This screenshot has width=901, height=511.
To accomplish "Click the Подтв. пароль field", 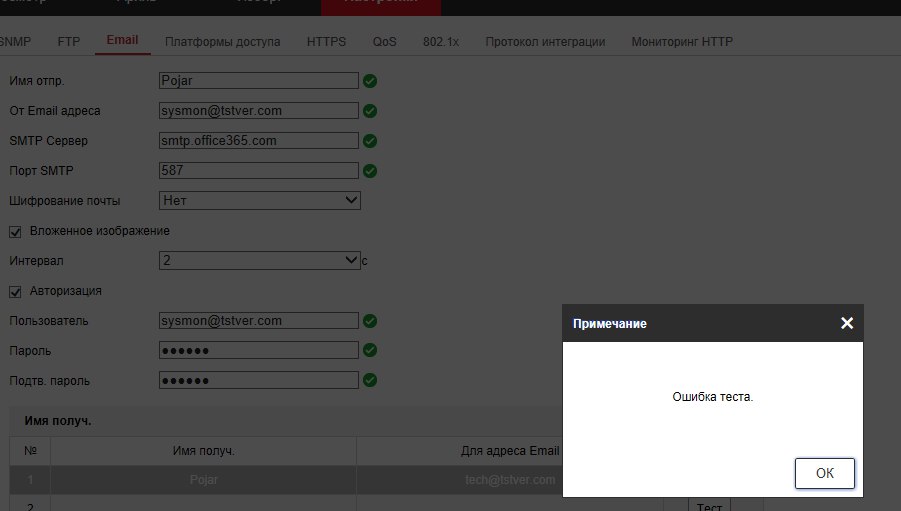I will 259,380.
